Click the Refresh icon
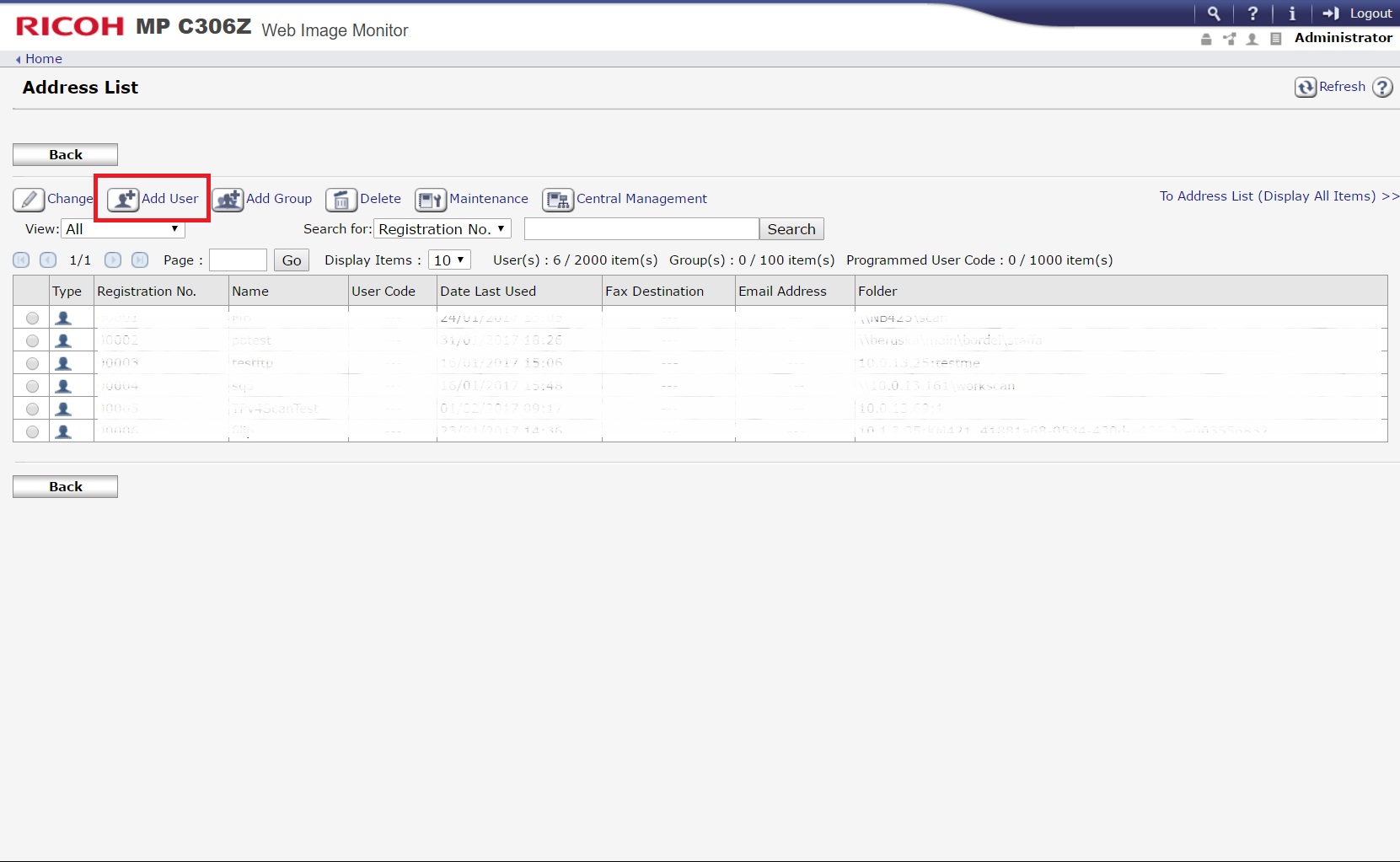 (1306, 88)
